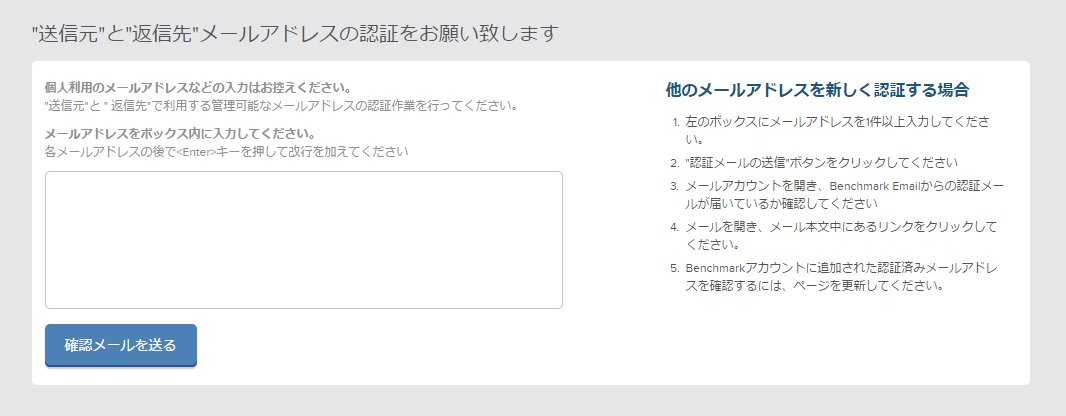Viewport: 1066px width, 416px height.
Task: Click inside the email address text box
Action: tap(304, 240)
